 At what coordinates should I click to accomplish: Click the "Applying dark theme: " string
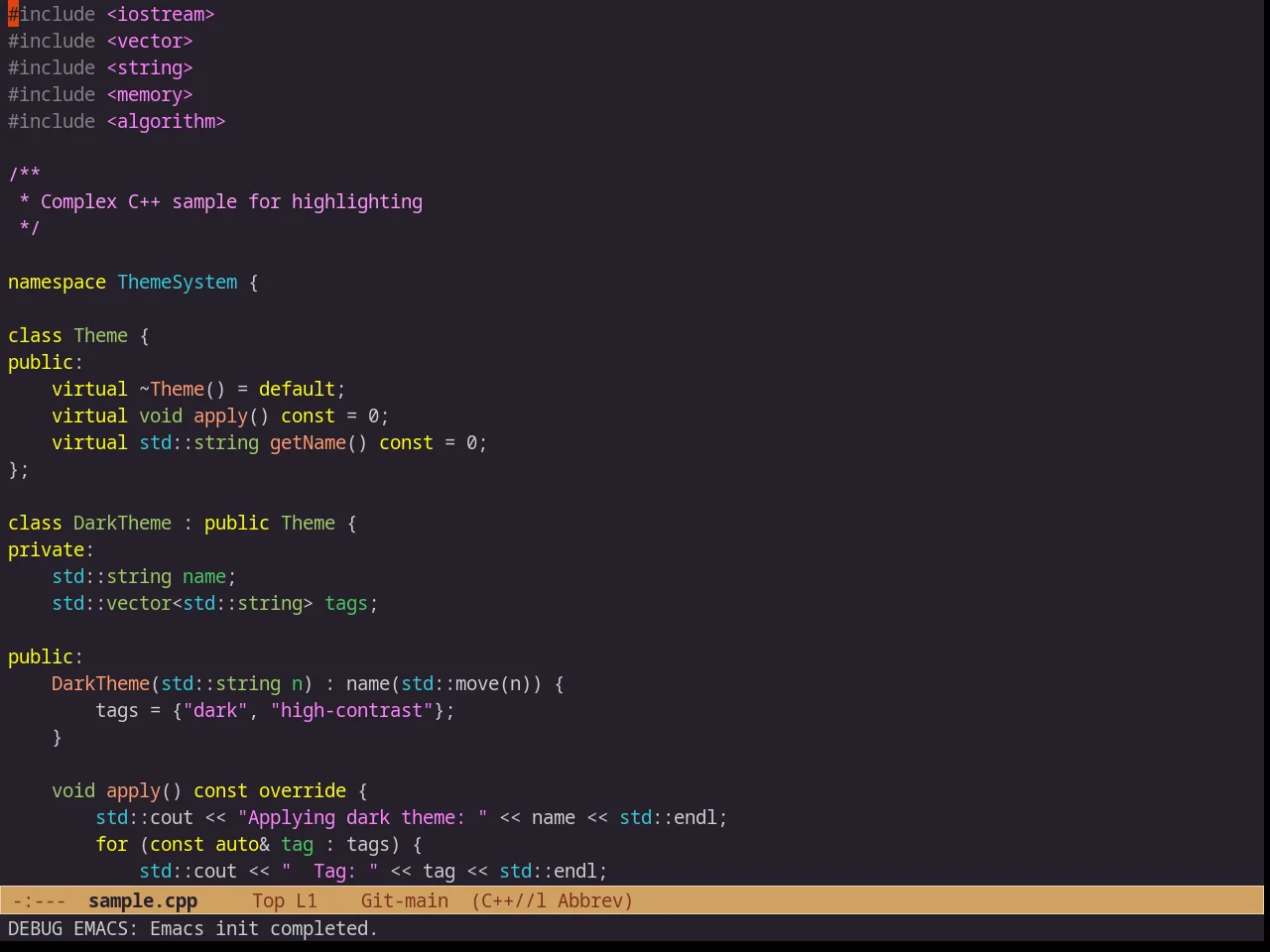[x=362, y=817]
